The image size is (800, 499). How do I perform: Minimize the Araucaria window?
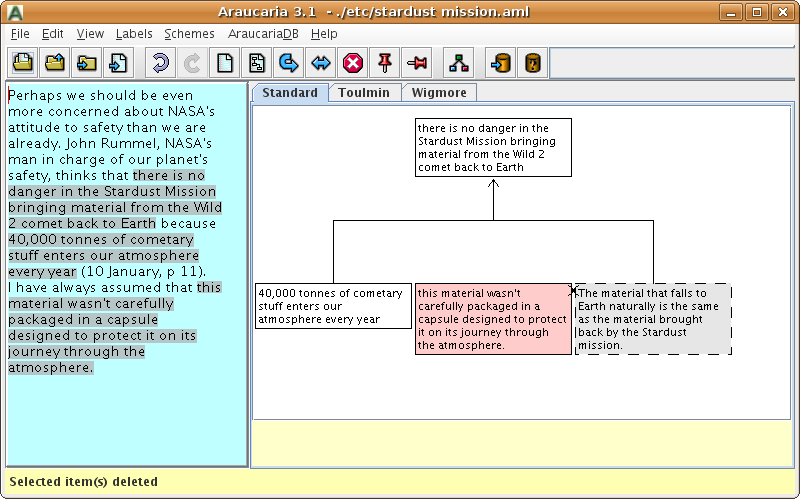731,12
